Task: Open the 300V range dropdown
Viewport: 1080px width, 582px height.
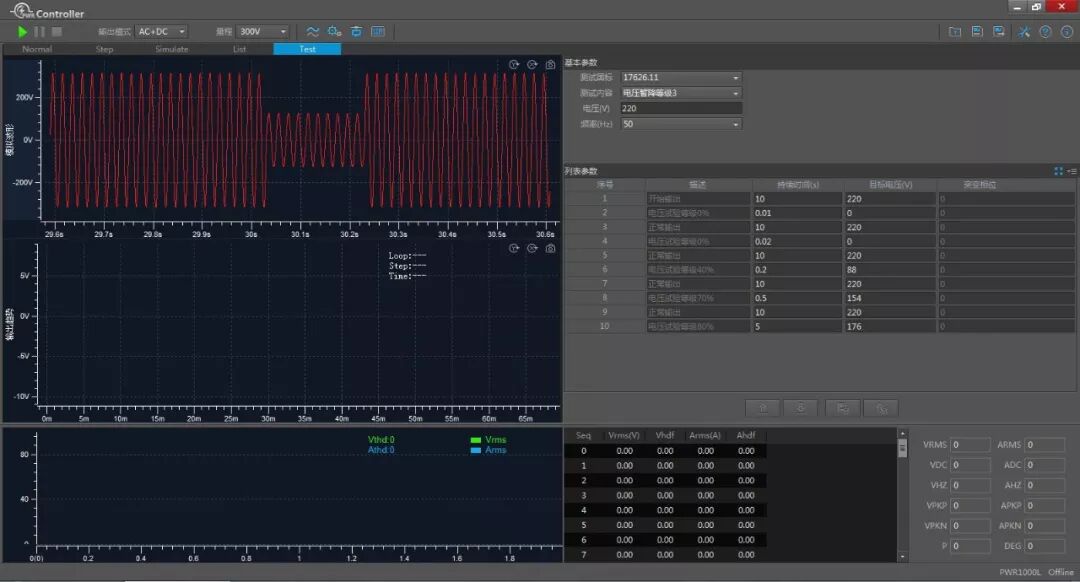Action: [x=262, y=32]
